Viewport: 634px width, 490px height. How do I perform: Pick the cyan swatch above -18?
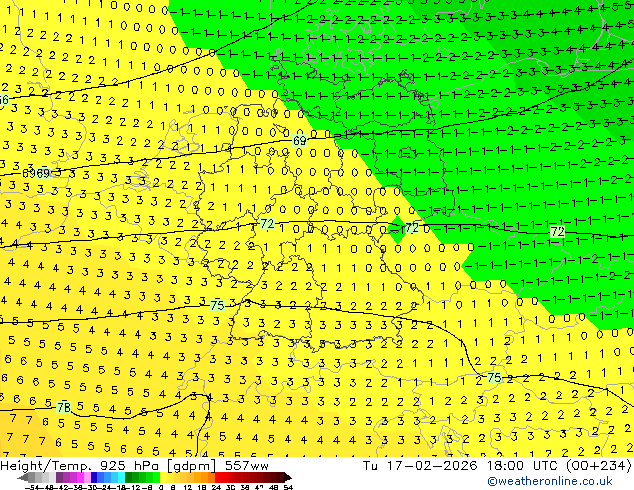(121, 477)
